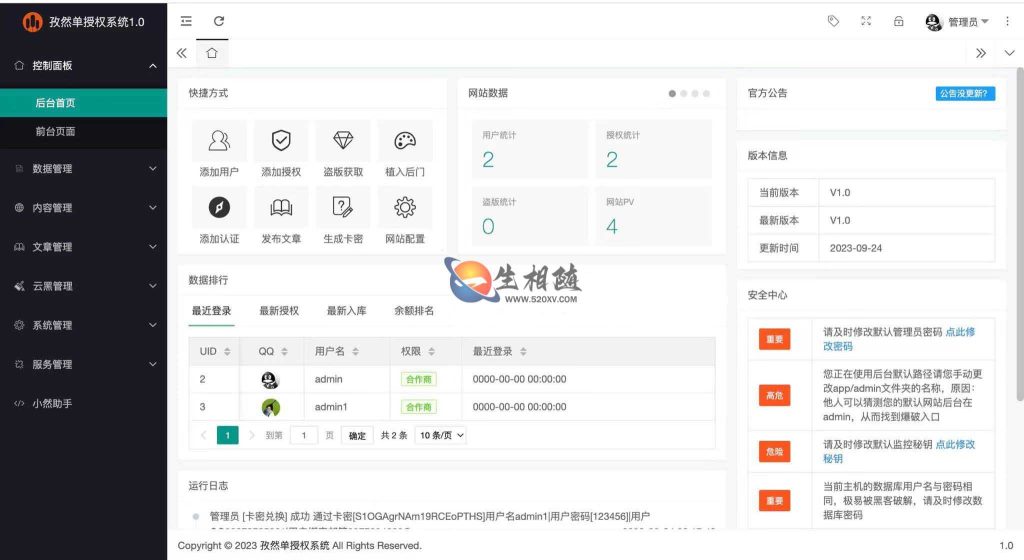Click the 生成卡密 edit icon

pos(343,208)
